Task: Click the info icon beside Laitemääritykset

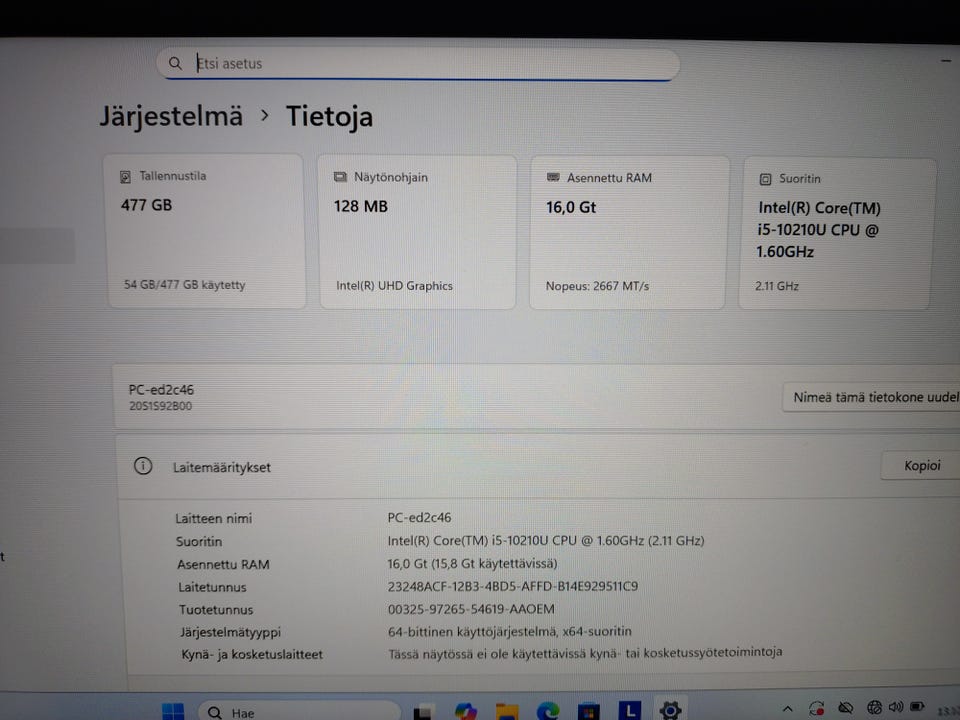Action: pos(143,467)
